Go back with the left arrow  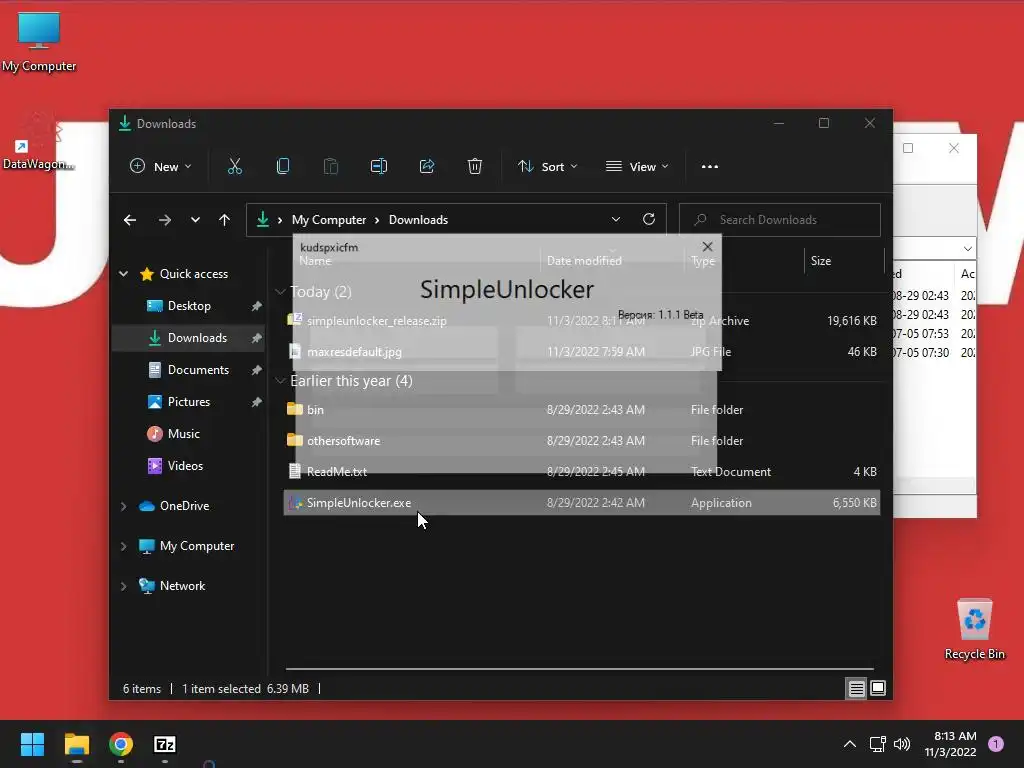(x=130, y=220)
